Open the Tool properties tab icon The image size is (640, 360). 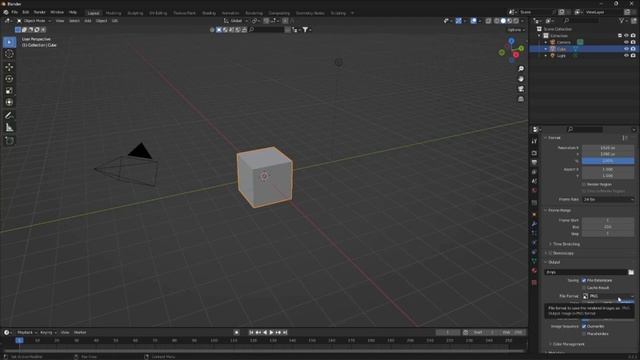pyautogui.click(x=534, y=141)
